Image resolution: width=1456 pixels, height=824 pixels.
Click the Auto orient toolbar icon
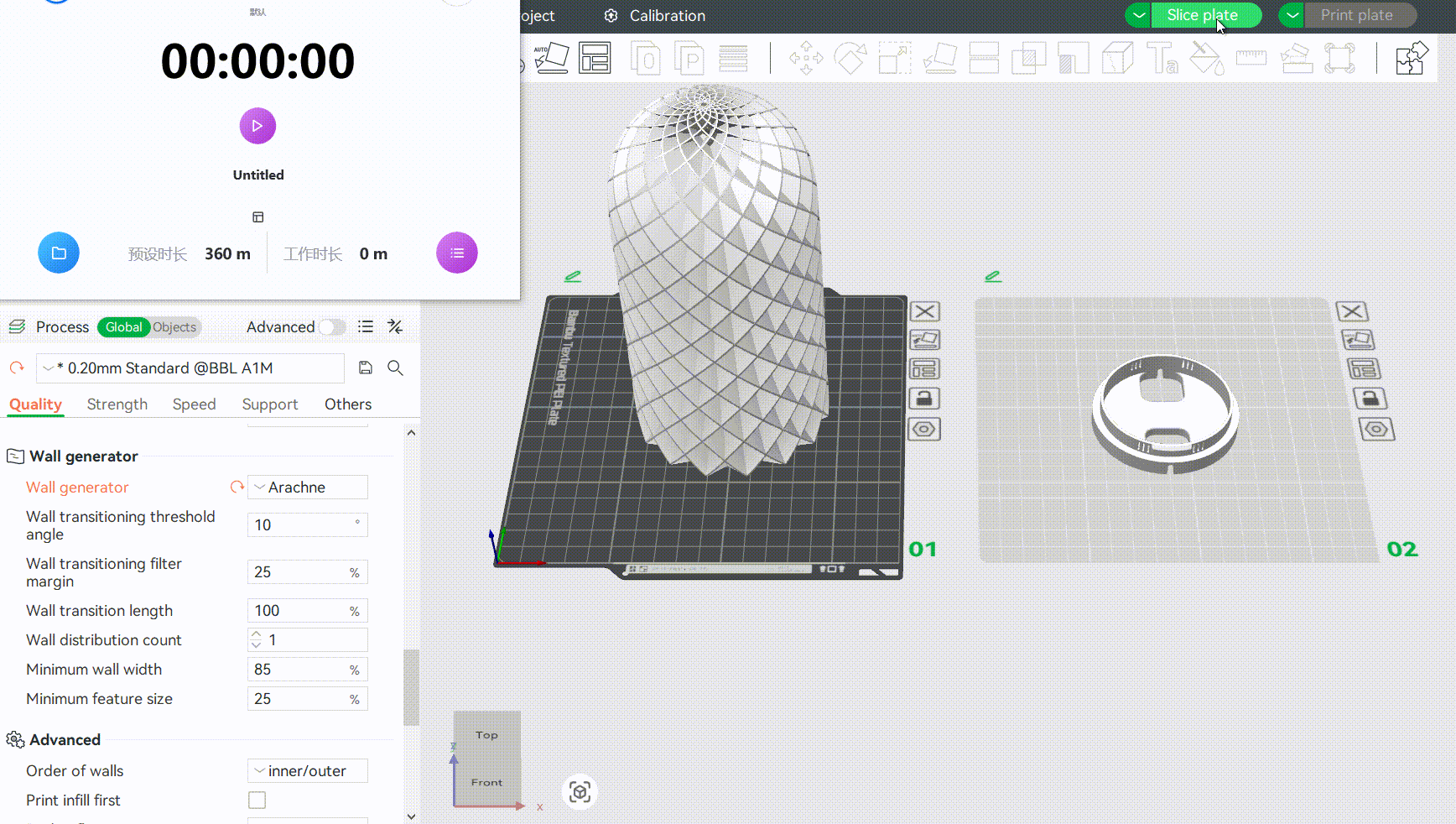(x=552, y=58)
